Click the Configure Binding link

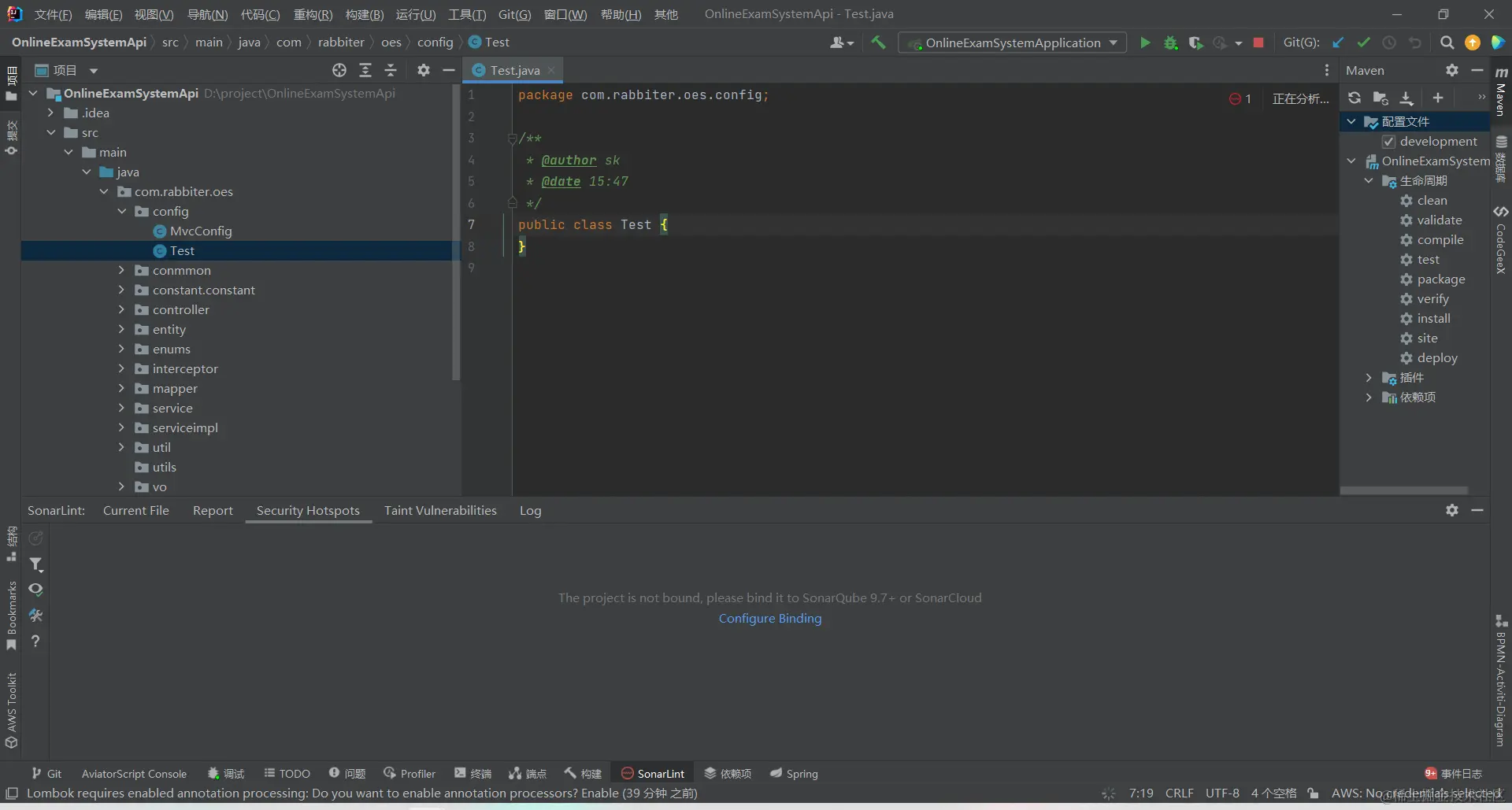tap(769, 619)
